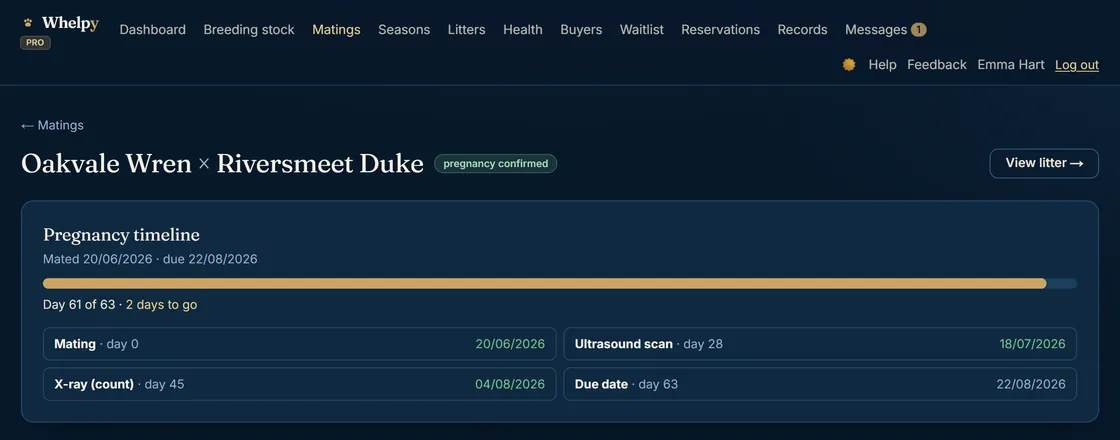
Task: Select the Ultrasound scan day 28 milestone
Action: 820,344
